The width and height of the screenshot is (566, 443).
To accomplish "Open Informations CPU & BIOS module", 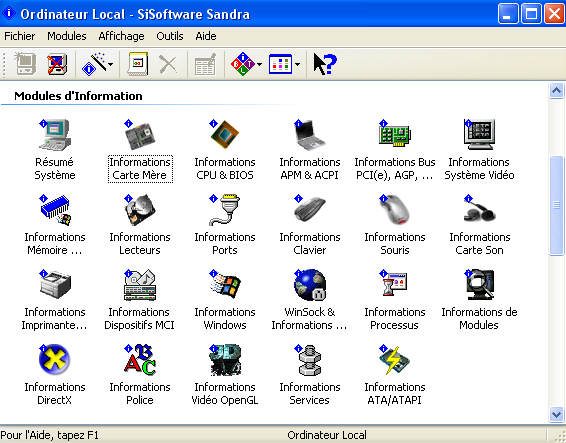I will (x=225, y=150).
